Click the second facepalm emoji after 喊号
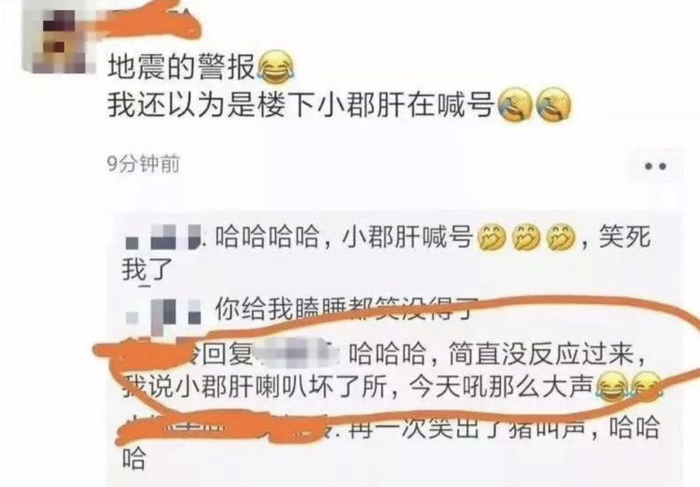 (x=553, y=104)
